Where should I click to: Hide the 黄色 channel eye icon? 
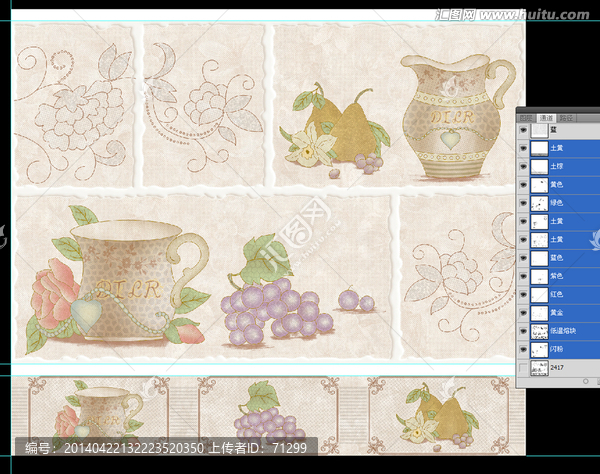pos(523,185)
